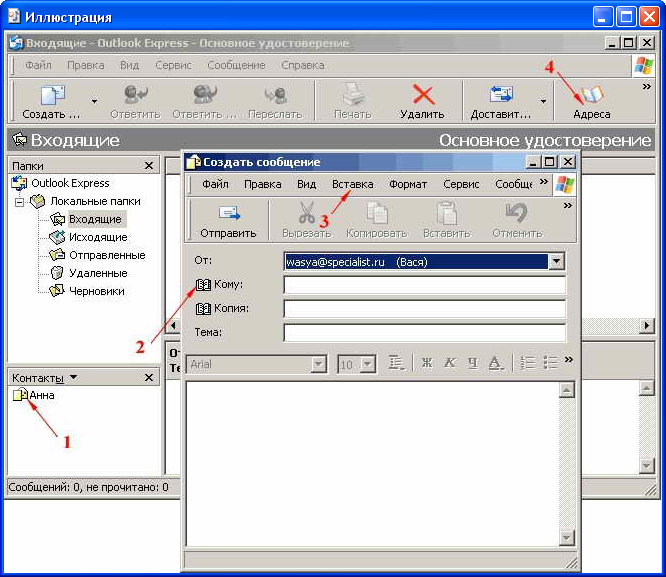Open the Arial font name dropdown
This screenshot has height=577, width=666.
pyautogui.click(x=318, y=365)
